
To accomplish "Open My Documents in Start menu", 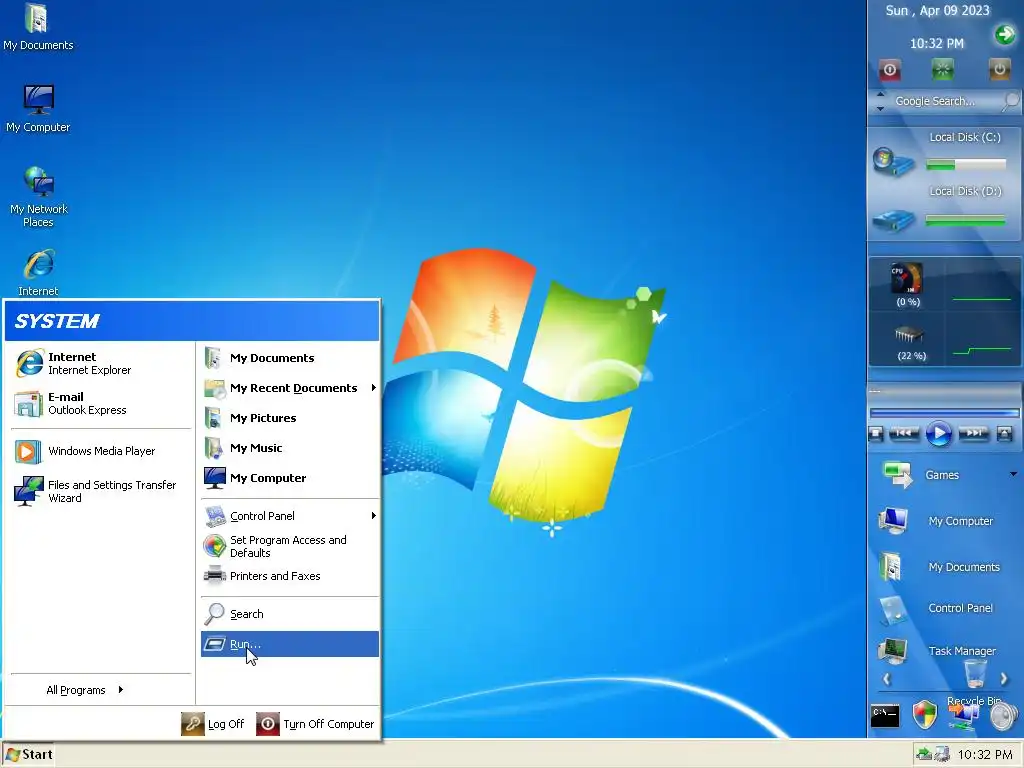I will (289, 358).
